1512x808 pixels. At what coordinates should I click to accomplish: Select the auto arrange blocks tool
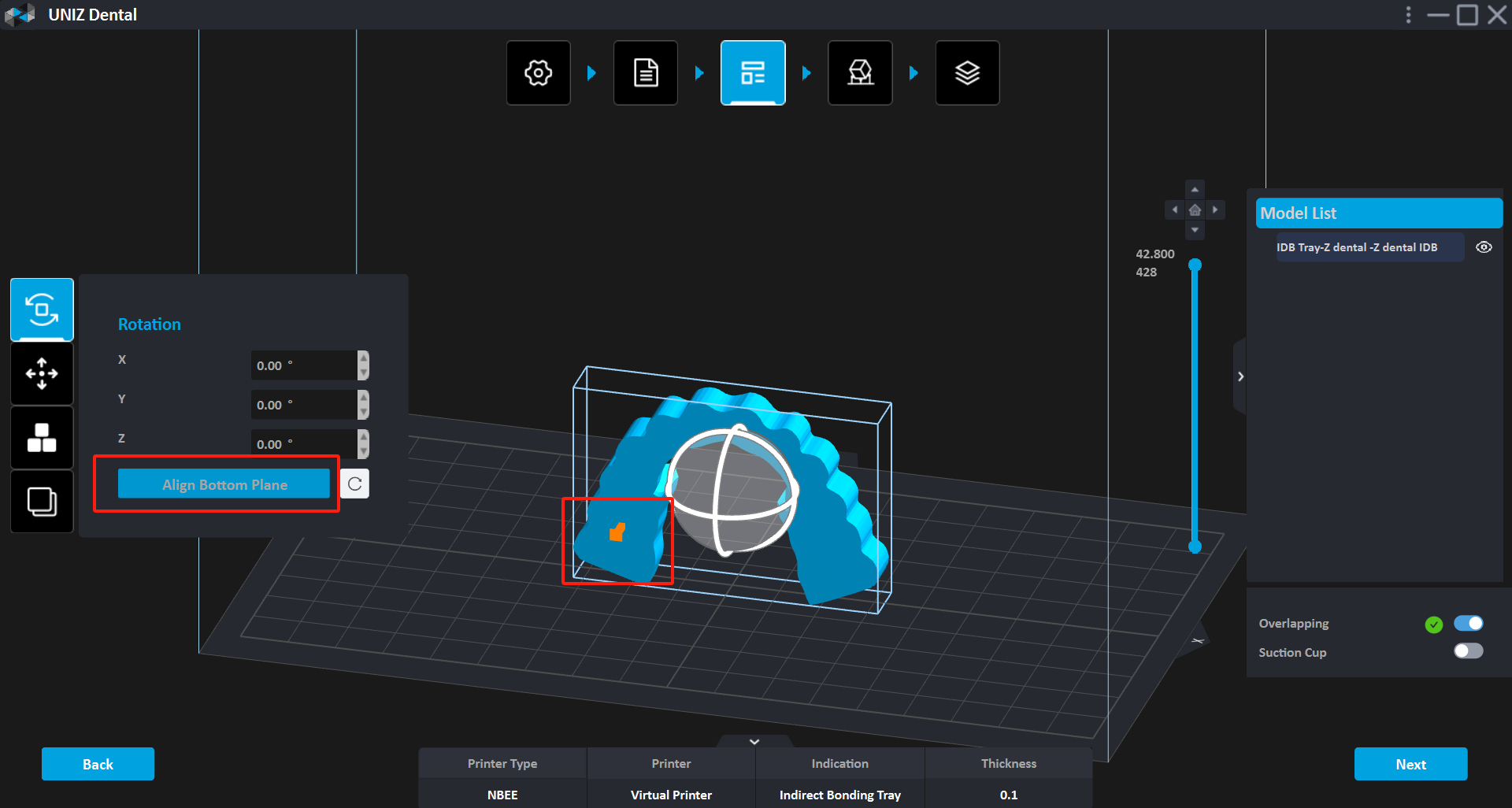(42, 437)
